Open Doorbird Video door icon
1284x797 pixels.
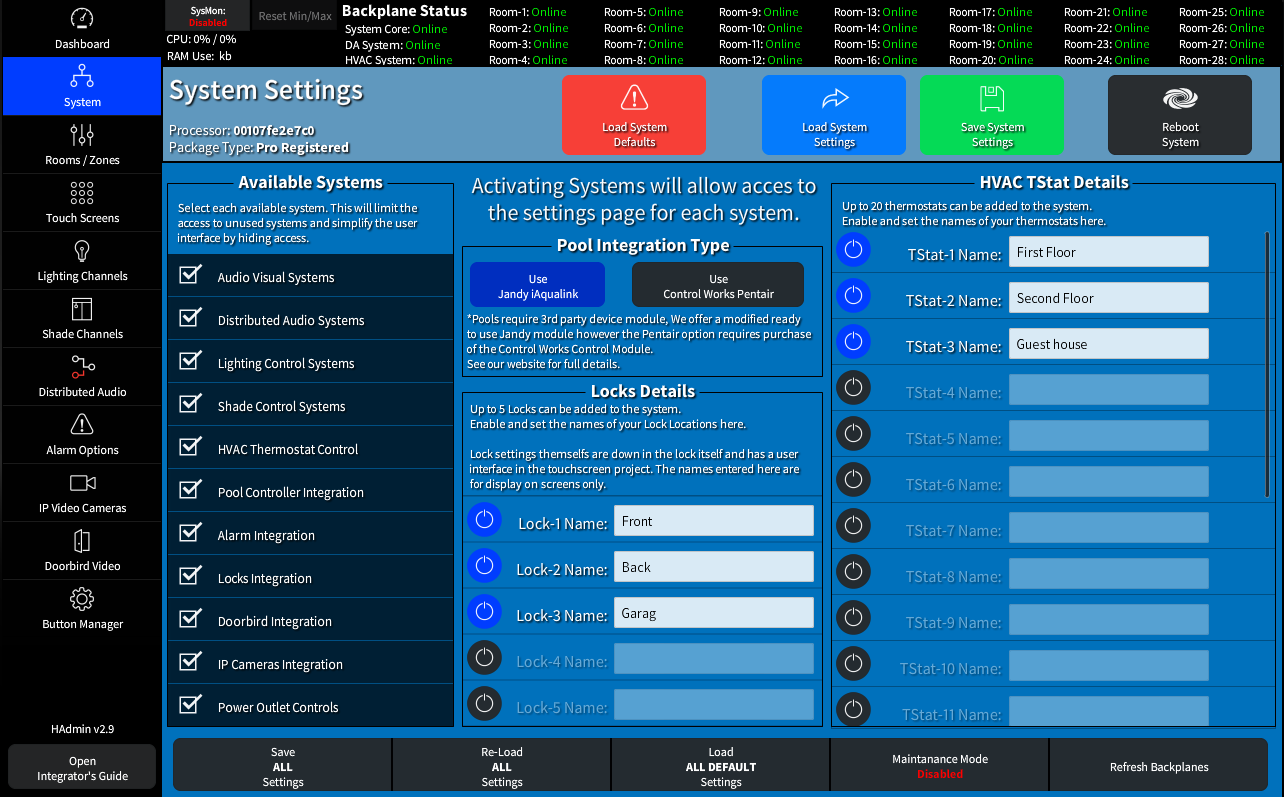pos(82,541)
